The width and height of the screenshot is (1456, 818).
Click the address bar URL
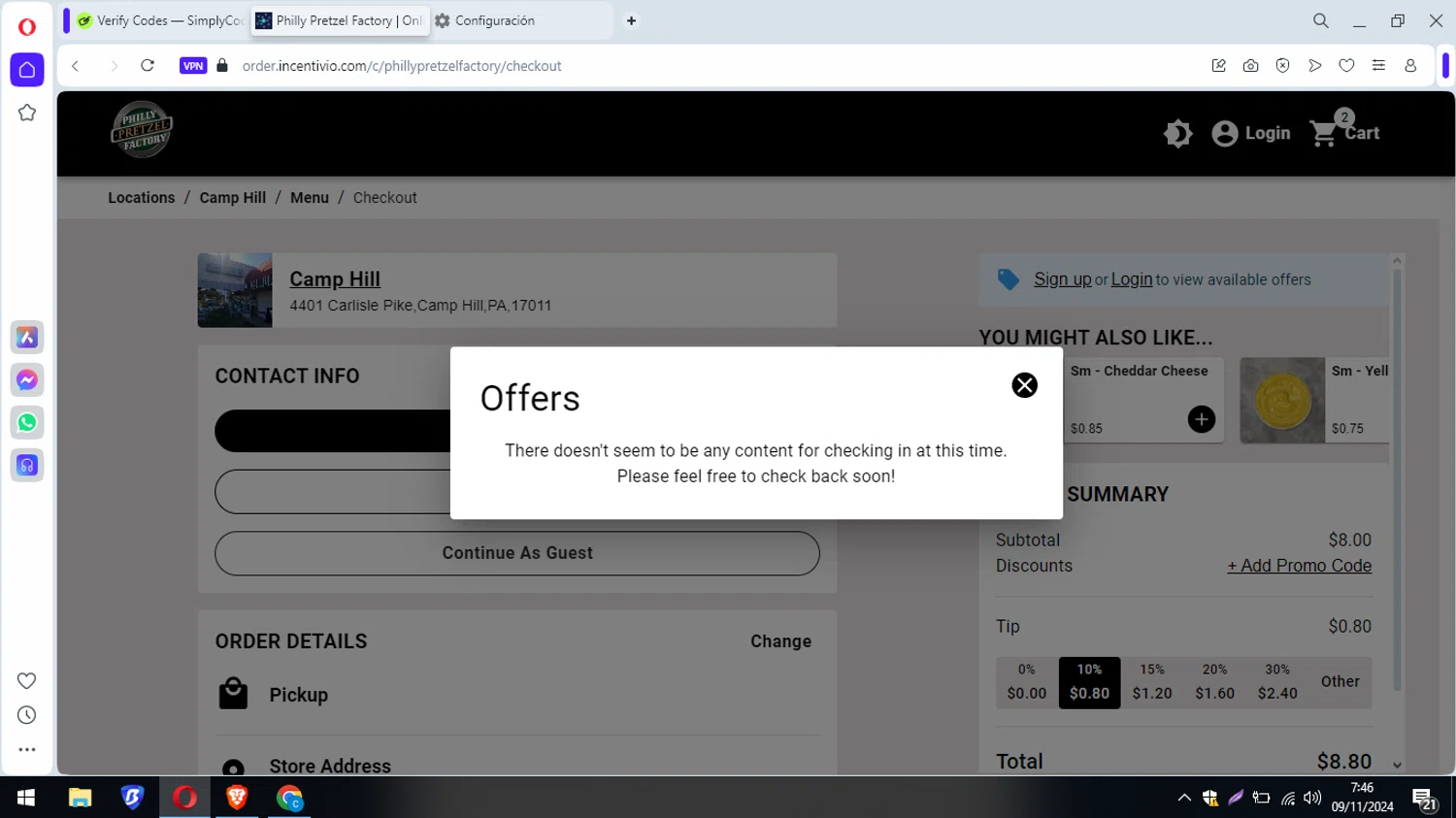(402, 66)
